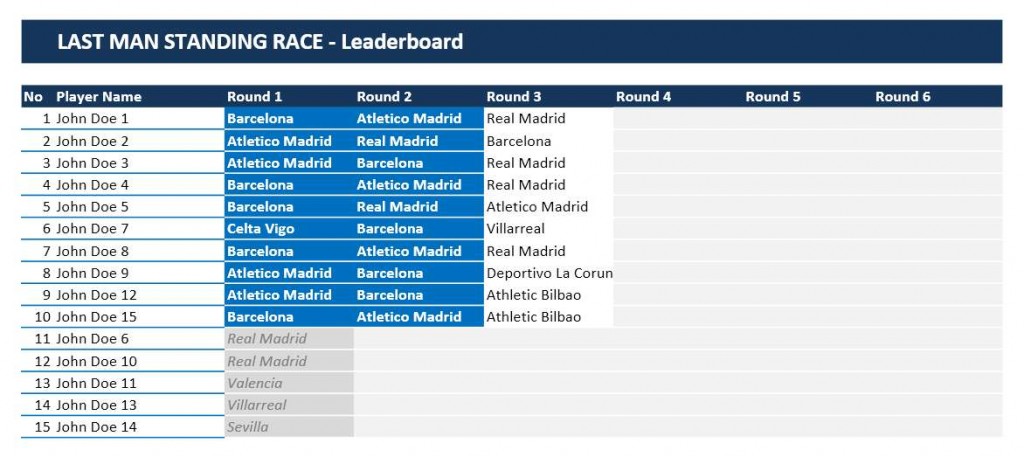
Task: Select John Doe 5's Round 3 Atletico Madrid cell
Action: coord(549,207)
